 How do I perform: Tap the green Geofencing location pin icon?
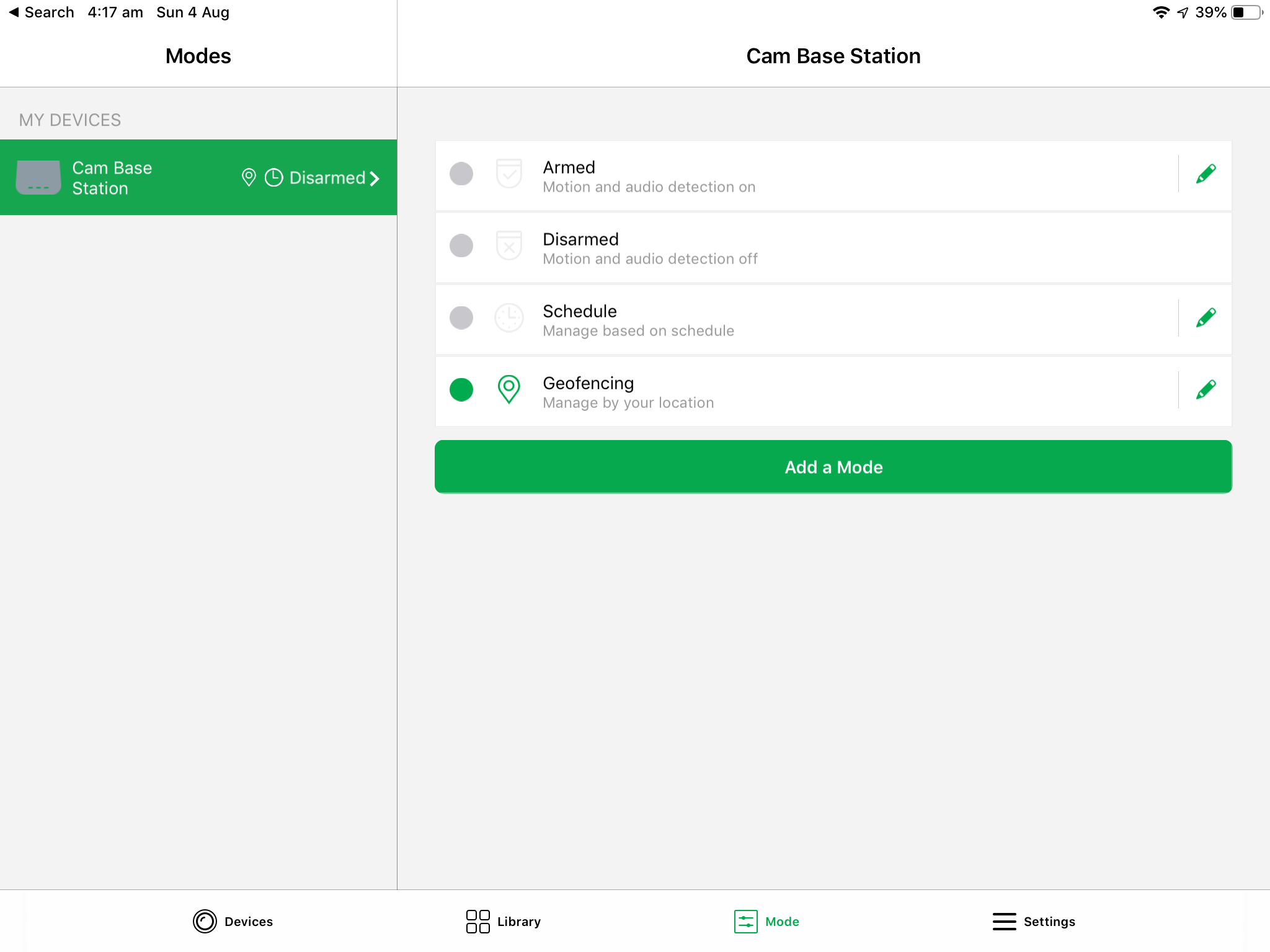click(x=508, y=389)
